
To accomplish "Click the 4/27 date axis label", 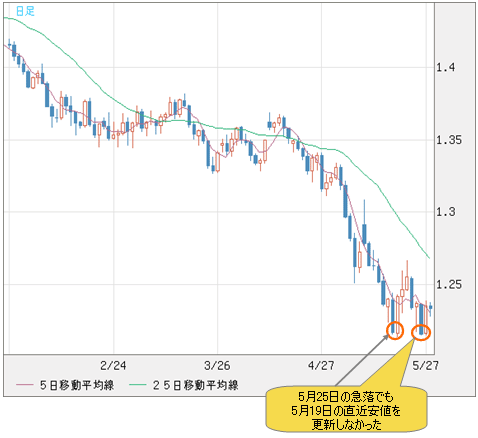I will pyautogui.click(x=321, y=365).
